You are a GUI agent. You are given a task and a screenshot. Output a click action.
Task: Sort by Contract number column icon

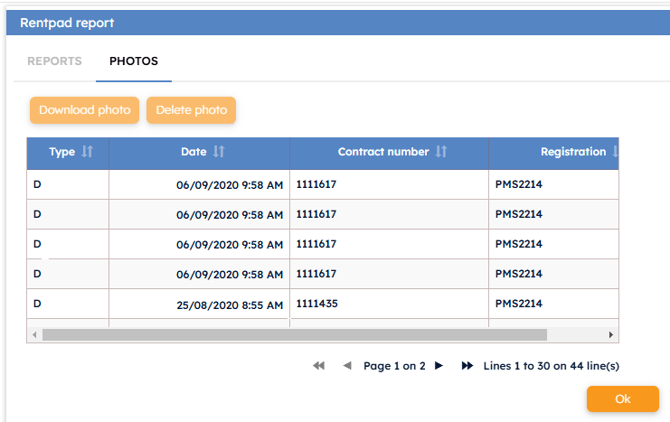(x=441, y=152)
